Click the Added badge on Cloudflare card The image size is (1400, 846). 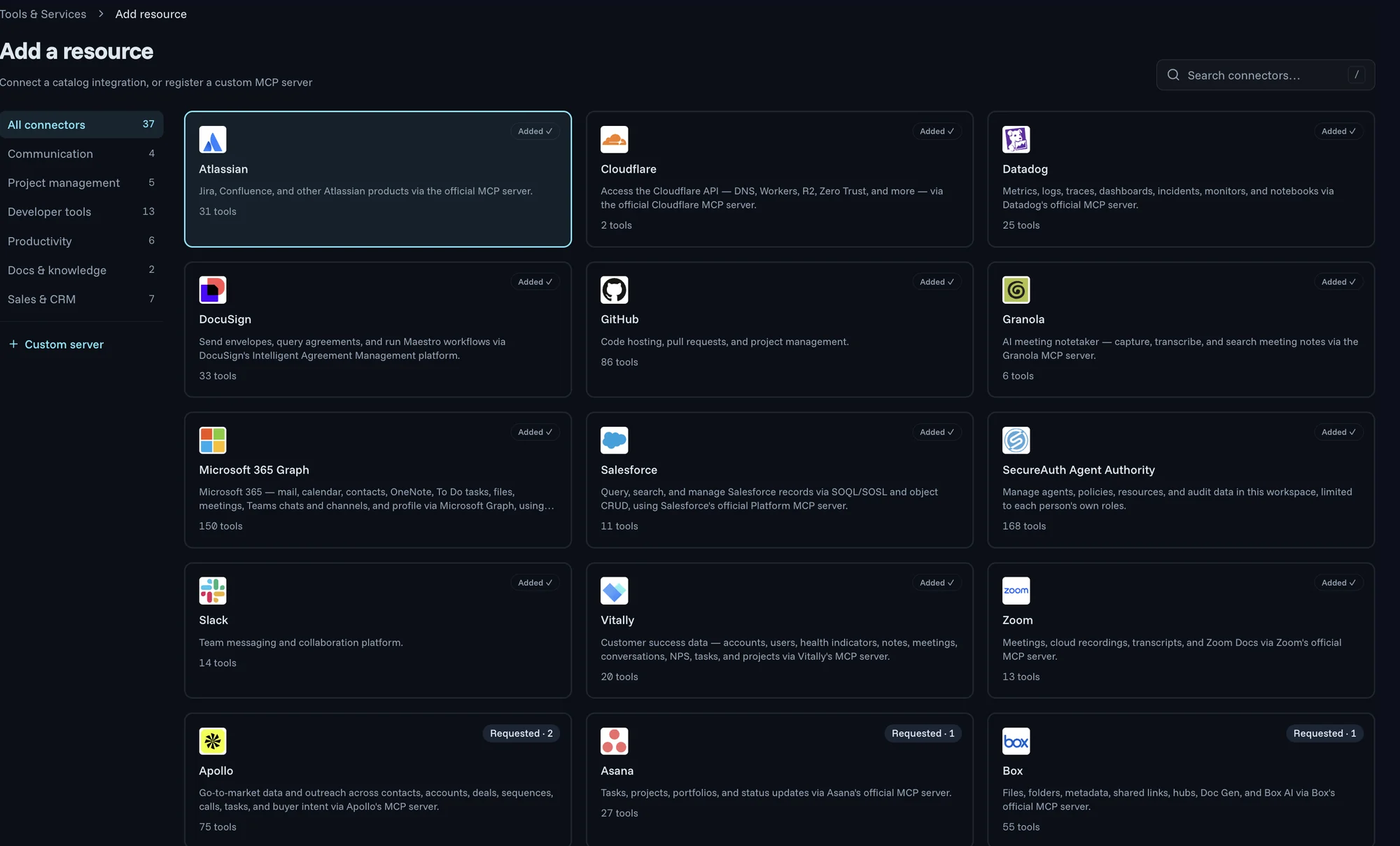coord(937,131)
